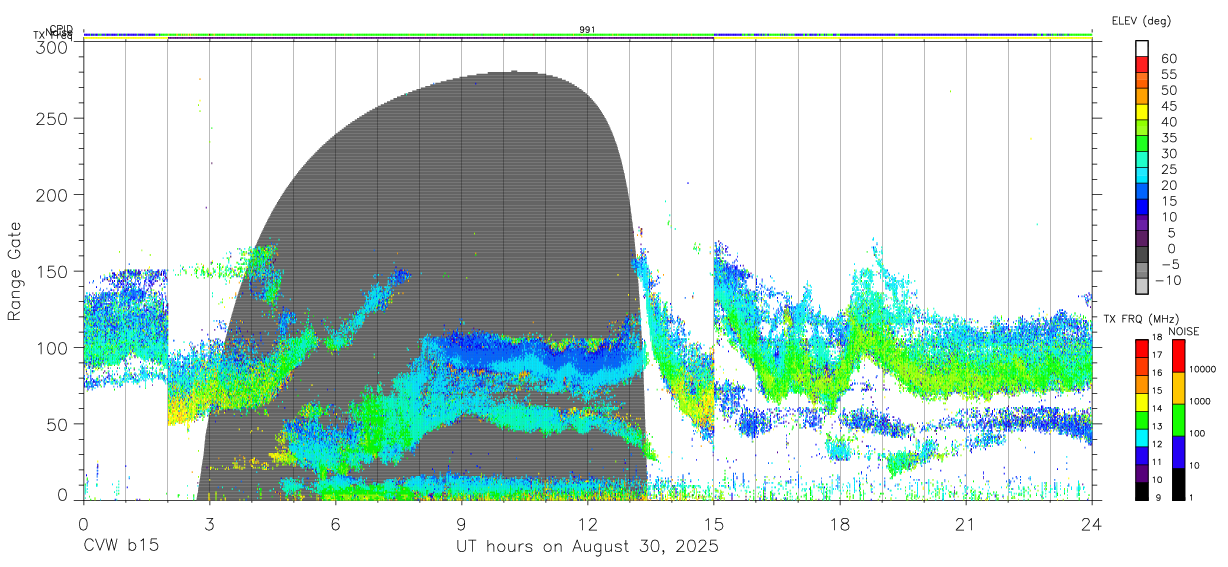The image size is (1228, 567).
Task: Click the black bottom cell of TX FRQ colorbar
Action: (1142, 491)
